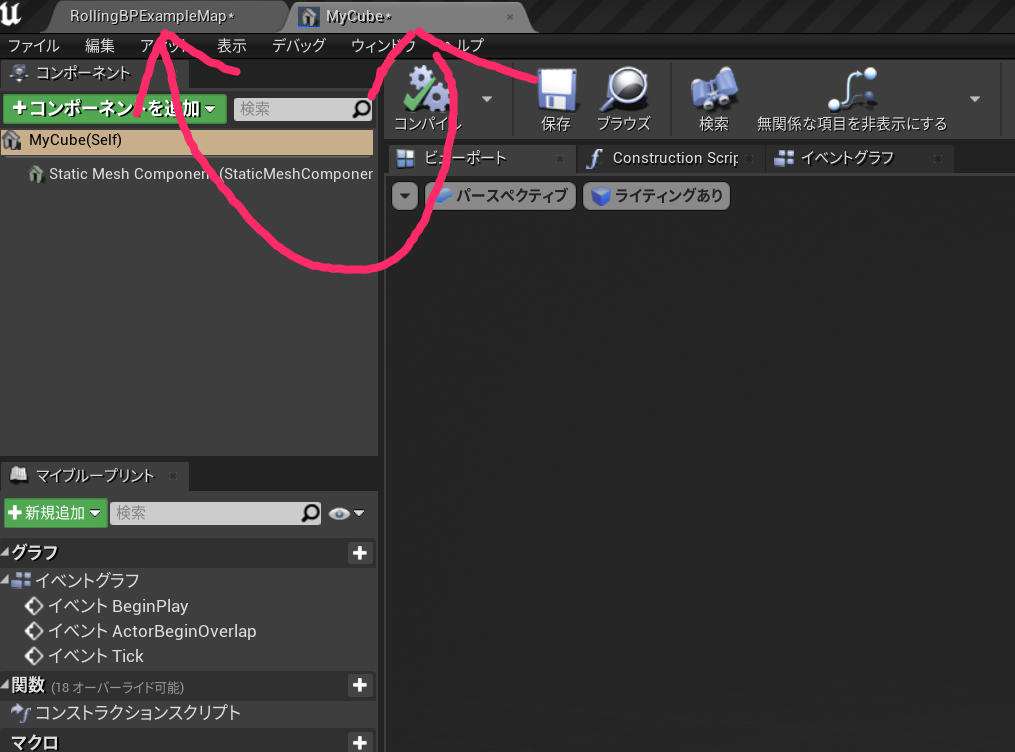Click the Compile (コンパイル) toolbar icon
The image size is (1015, 752).
427,91
